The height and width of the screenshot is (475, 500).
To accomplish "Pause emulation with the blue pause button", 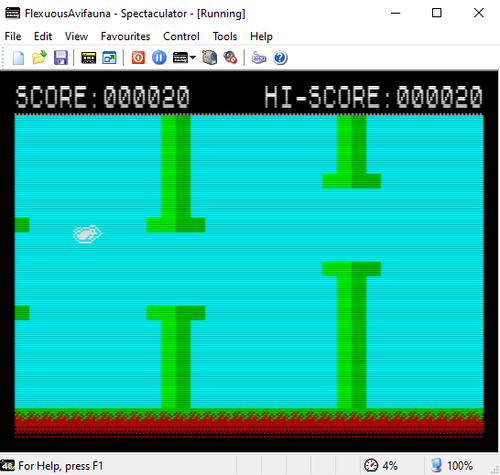I will 159,58.
